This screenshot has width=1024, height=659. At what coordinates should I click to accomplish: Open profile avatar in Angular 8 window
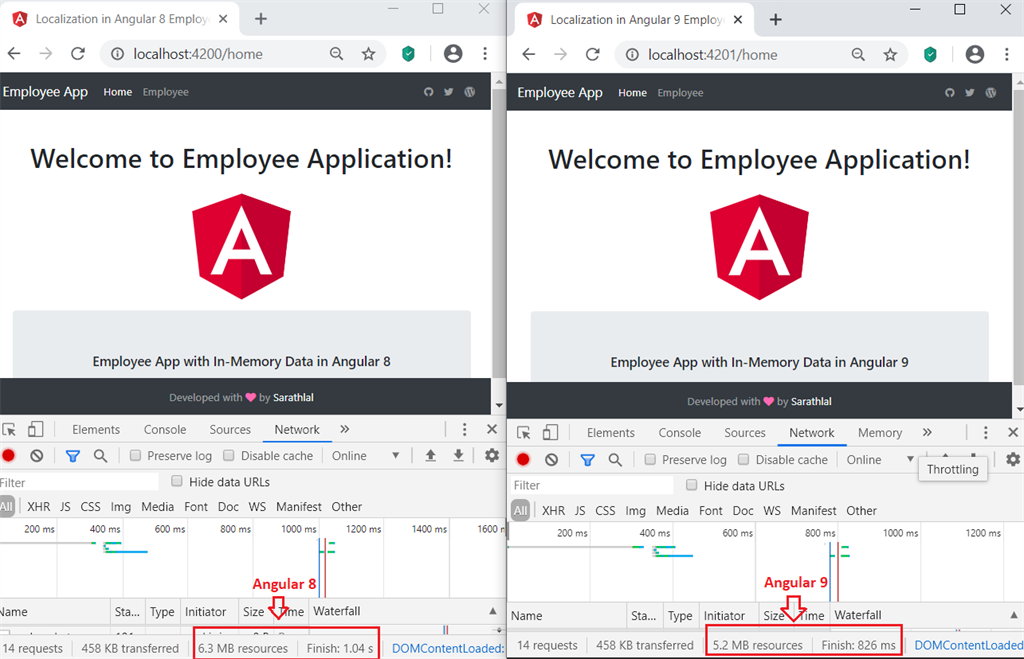tap(453, 54)
